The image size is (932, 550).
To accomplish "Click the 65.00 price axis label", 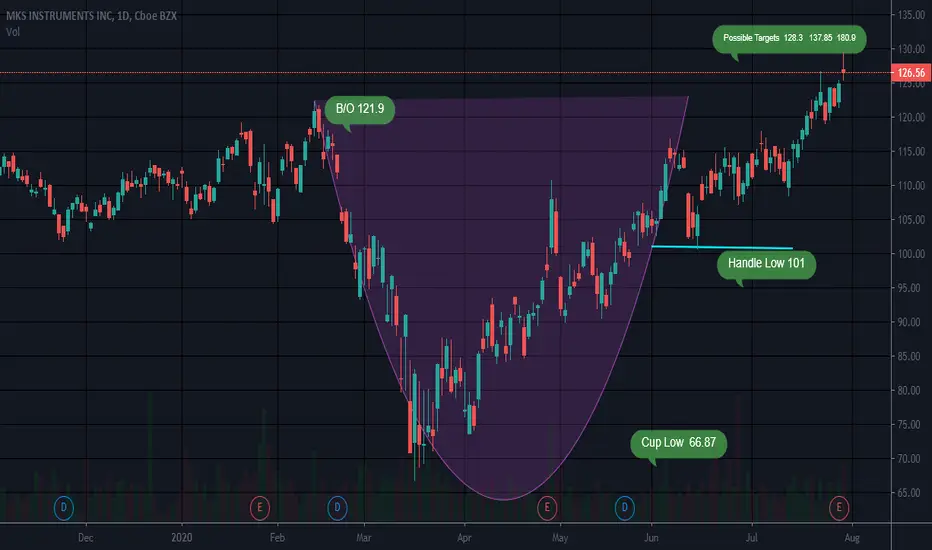I will [x=911, y=493].
